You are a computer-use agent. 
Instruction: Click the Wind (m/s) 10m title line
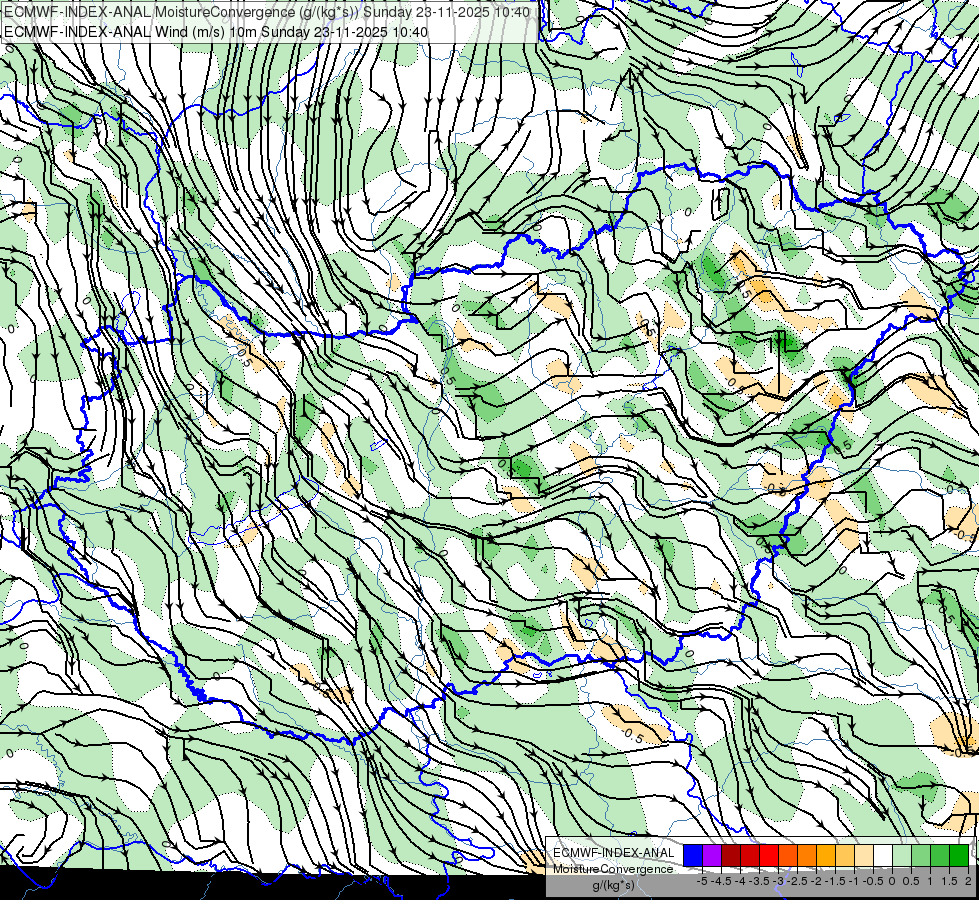(x=216, y=32)
